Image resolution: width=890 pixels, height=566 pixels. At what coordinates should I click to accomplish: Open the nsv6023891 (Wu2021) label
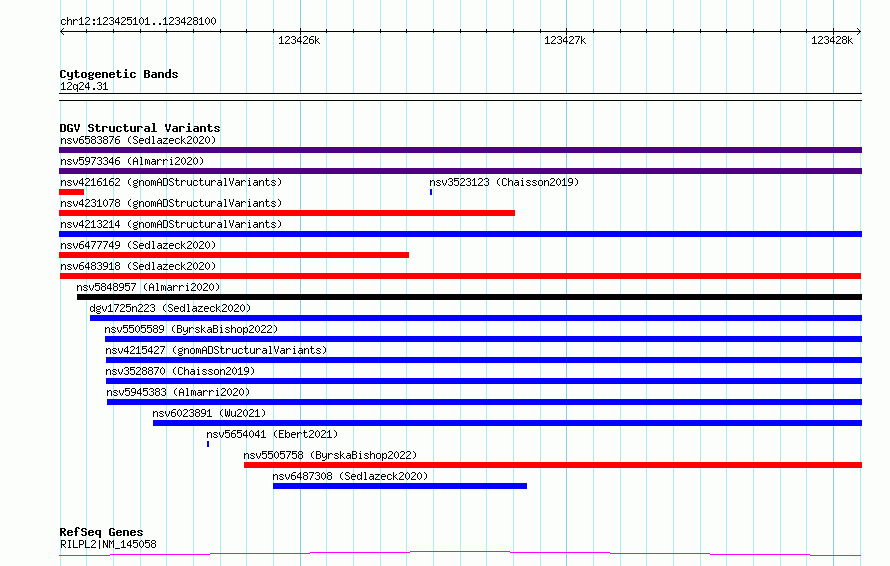209,413
